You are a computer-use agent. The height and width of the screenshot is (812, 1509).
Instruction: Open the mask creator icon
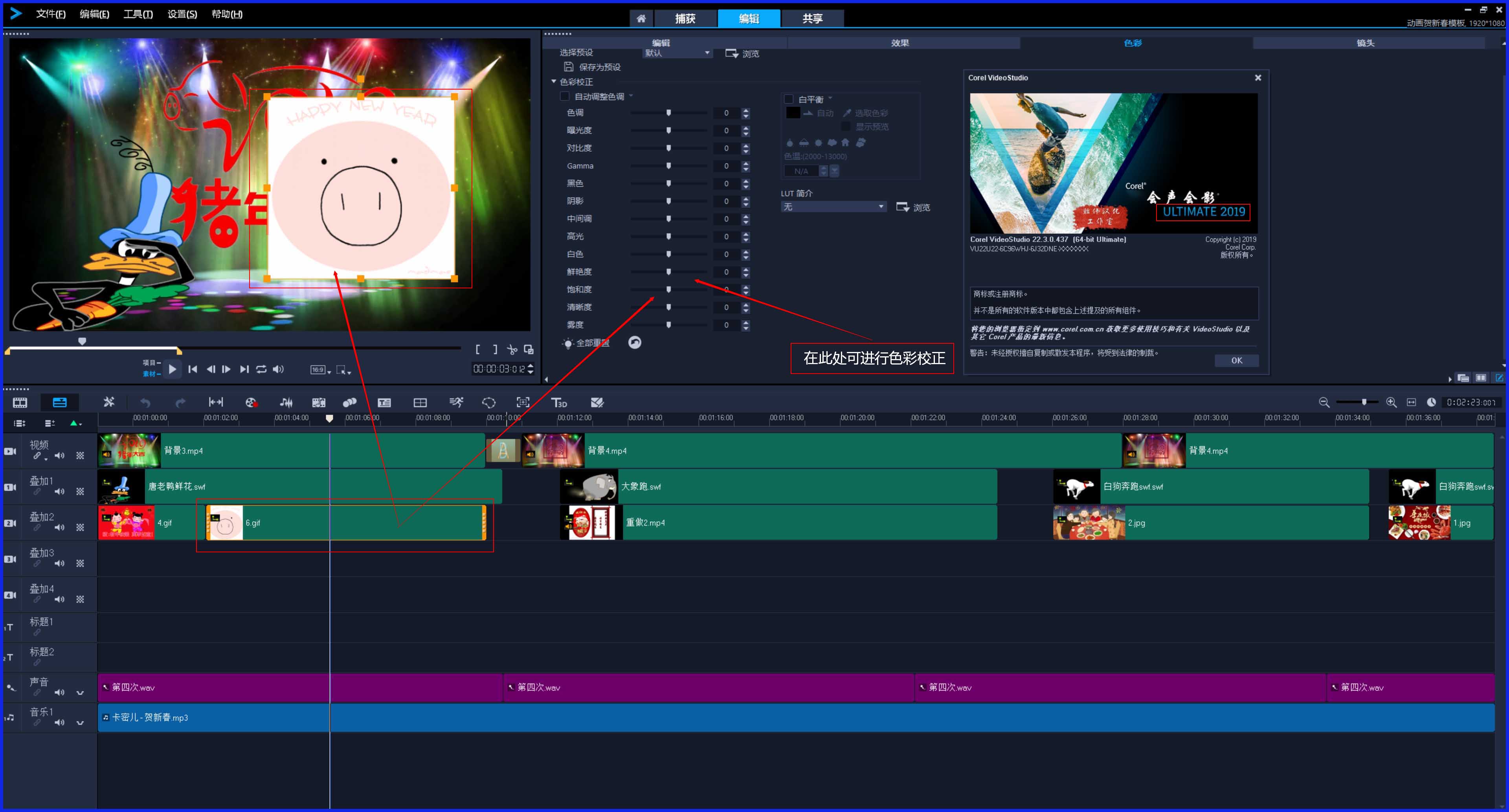pyautogui.click(x=488, y=403)
